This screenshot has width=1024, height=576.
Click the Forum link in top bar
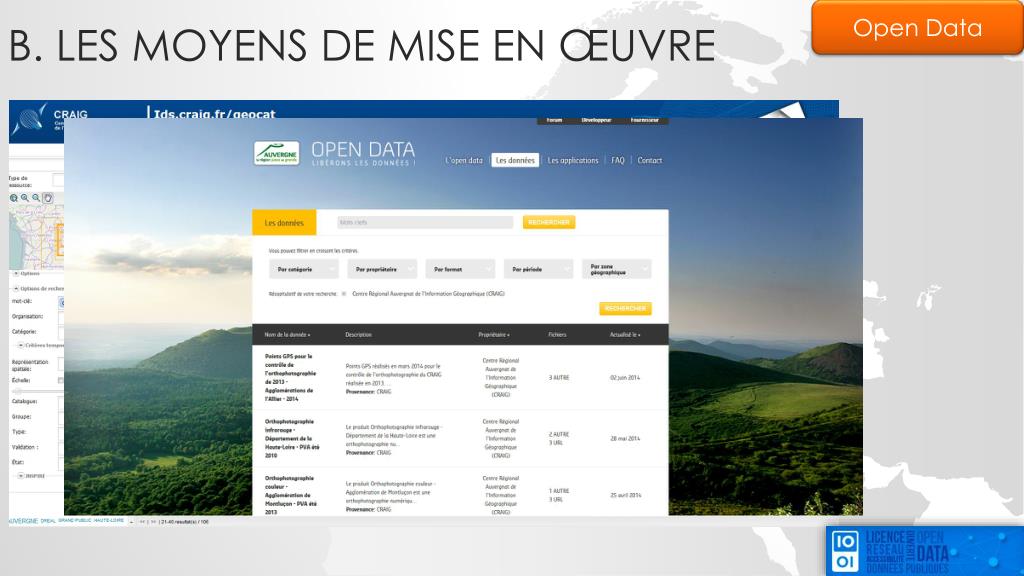pyautogui.click(x=554, y=120)
